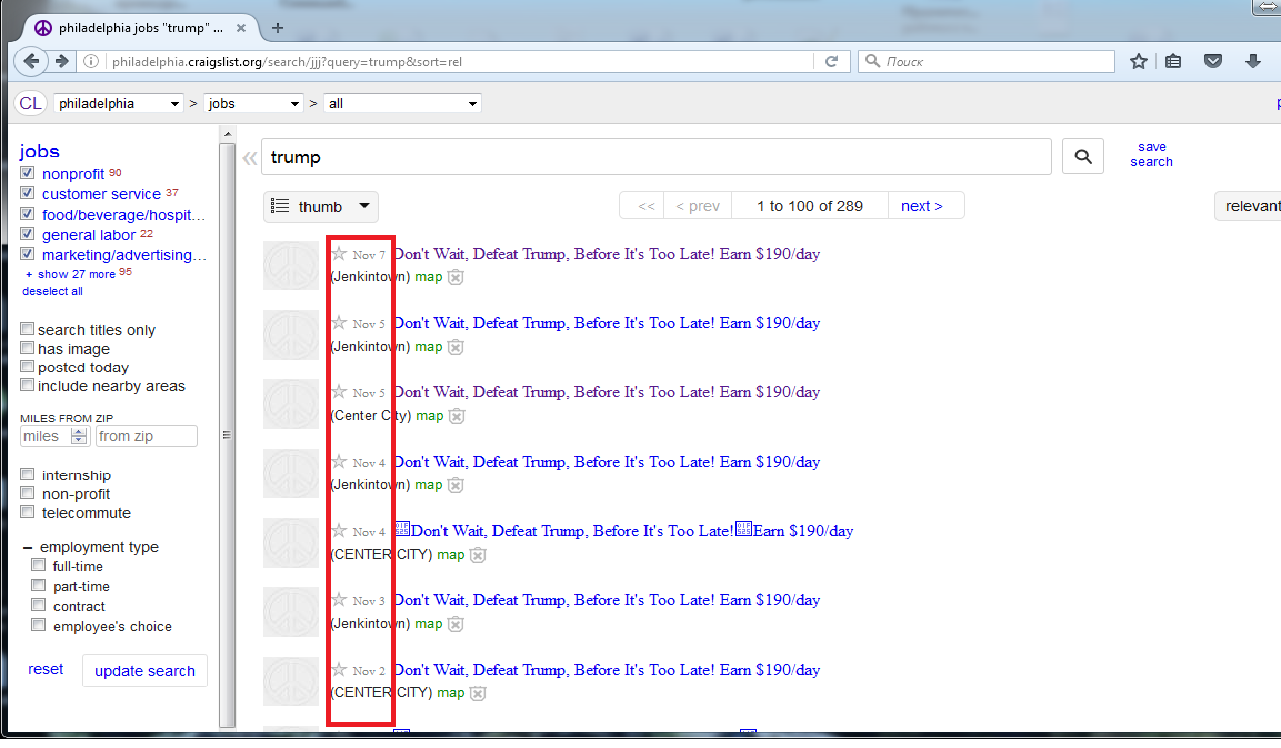The image size is (1281, 748).
Task: Click the Nov 7 listing thumbnail
Action: coord(291,265)
